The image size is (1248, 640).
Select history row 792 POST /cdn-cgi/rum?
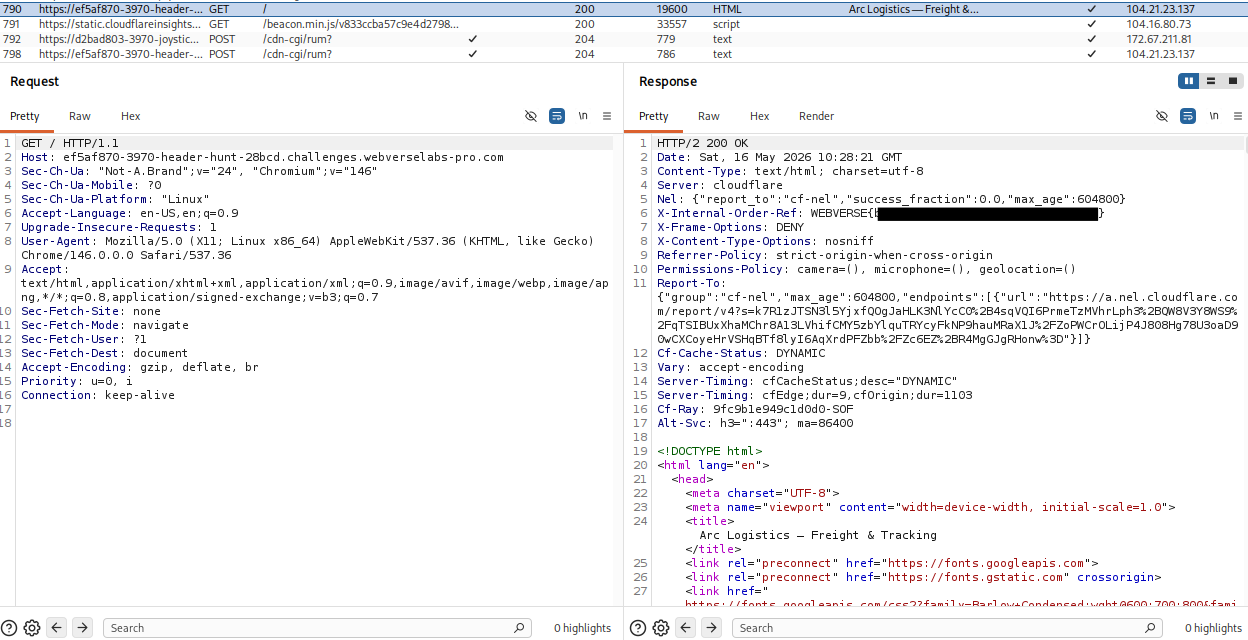coord(624,39)
